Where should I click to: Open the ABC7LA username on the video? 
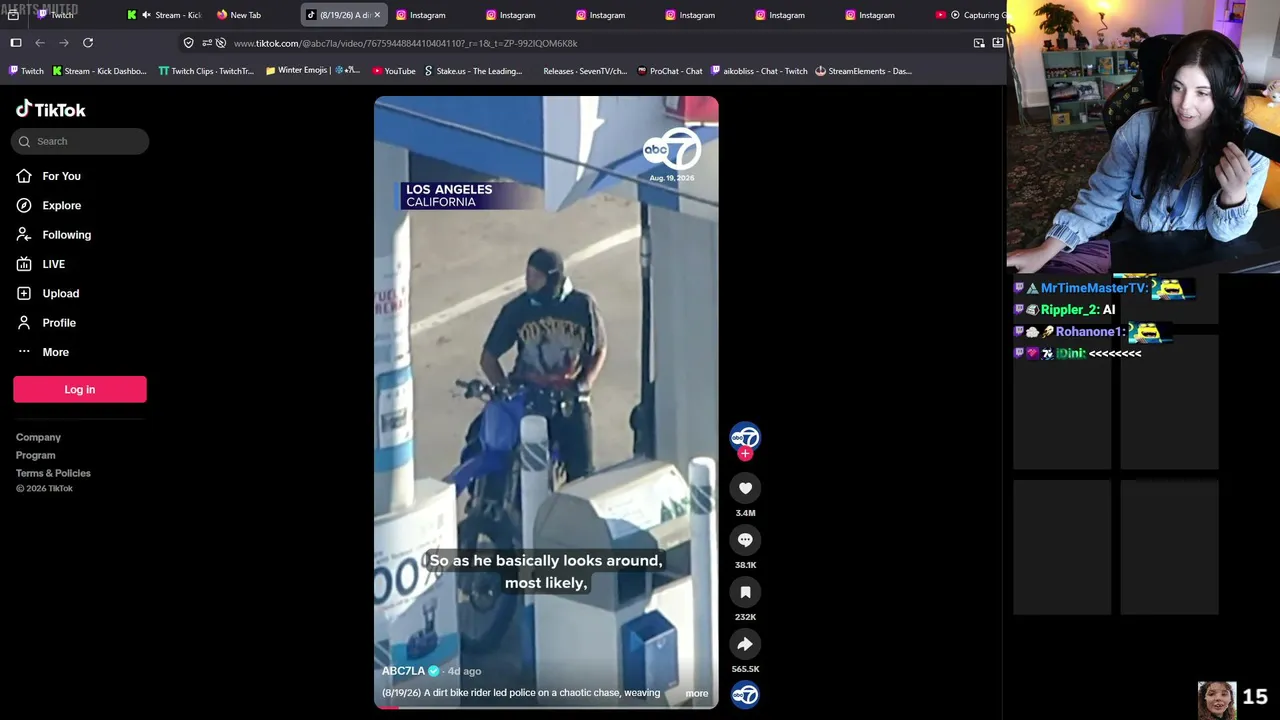(403, 671)
